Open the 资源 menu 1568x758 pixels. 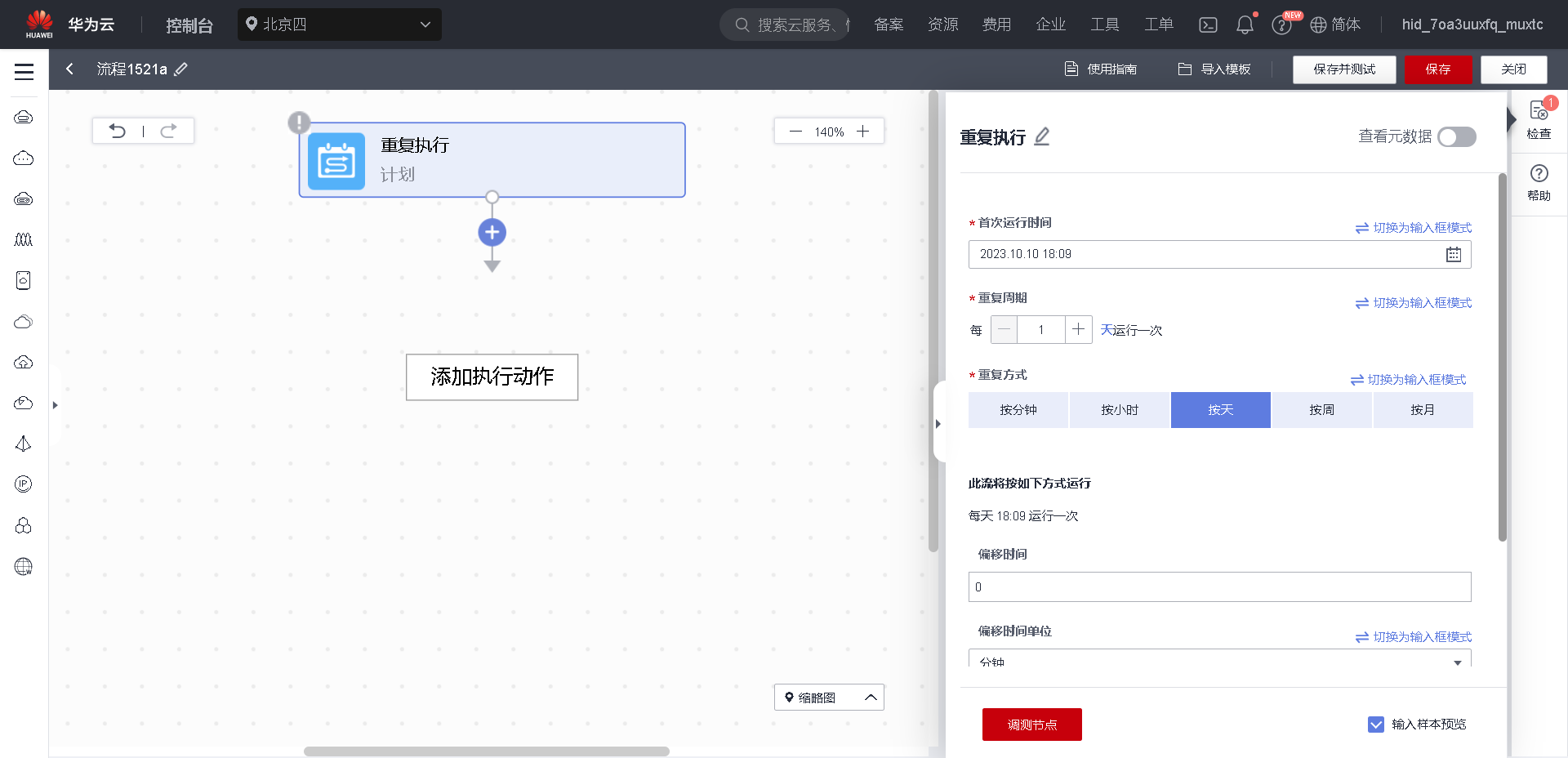[x=943, y=25]
